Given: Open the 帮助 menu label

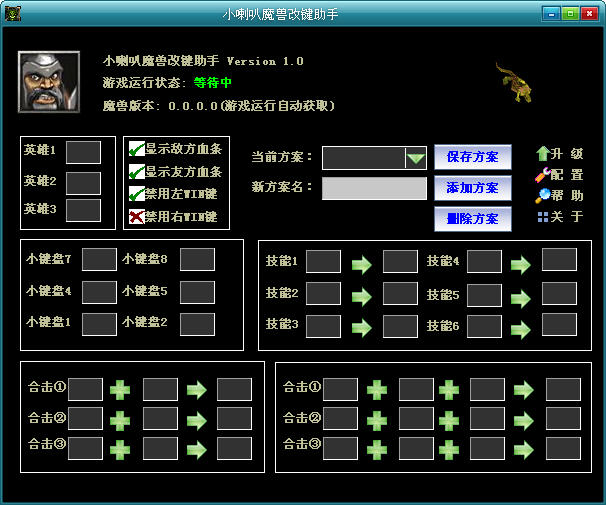Looking at the screenshot, I should tap(567, 196).
